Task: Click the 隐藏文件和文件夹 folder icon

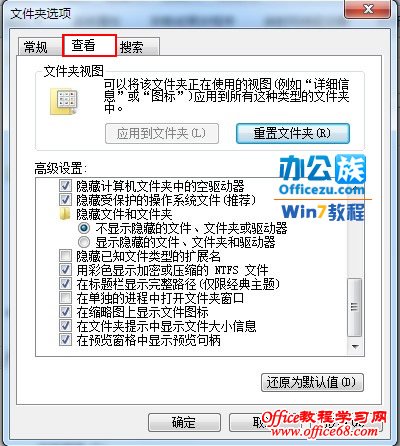Action: 65,214
